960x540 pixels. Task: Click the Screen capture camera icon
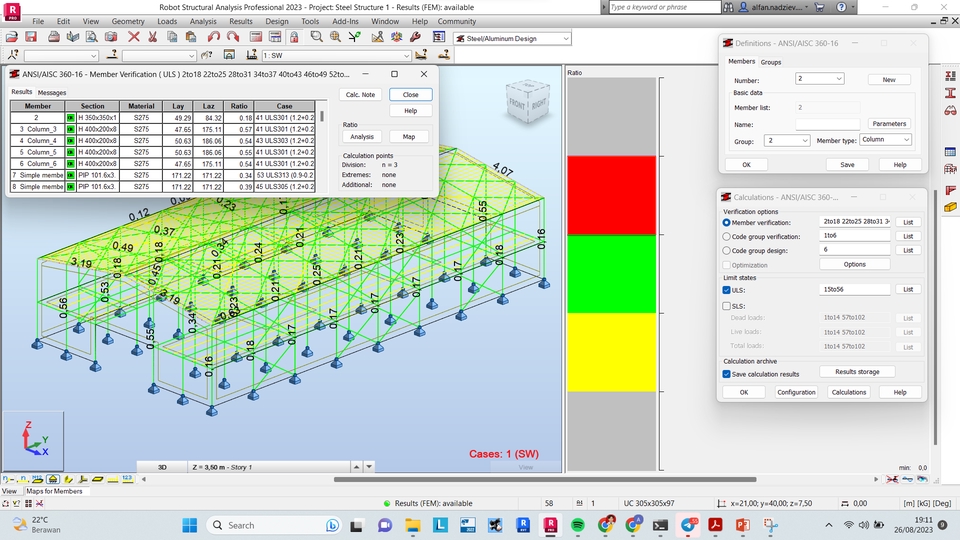(x=111, y=37)
